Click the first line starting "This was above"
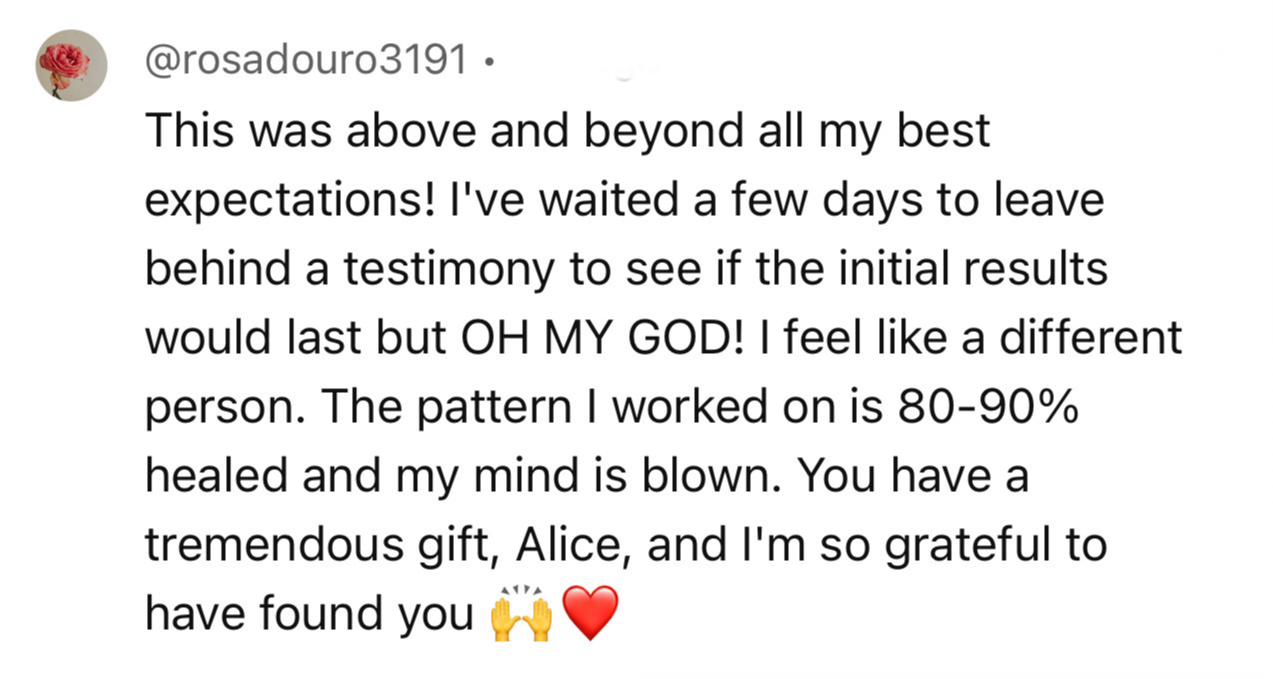The image size is (1273, 679). click(567, 132)
